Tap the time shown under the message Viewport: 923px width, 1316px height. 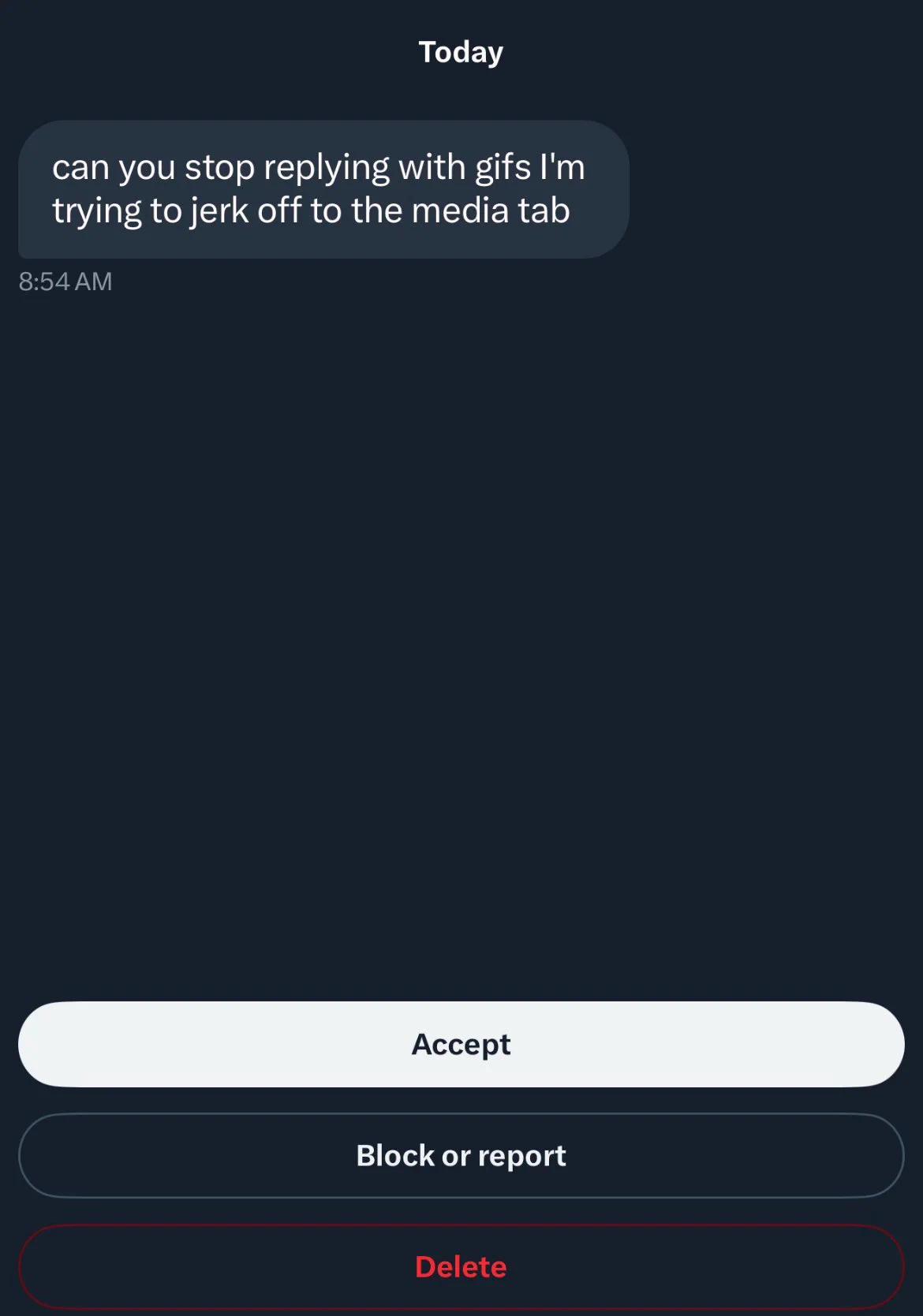click(x=65, y=281)
